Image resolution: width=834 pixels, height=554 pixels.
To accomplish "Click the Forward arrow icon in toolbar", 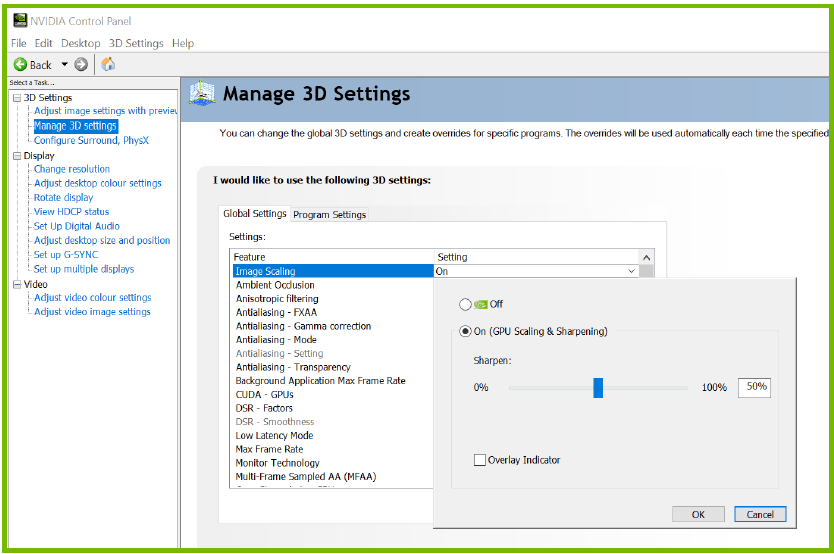I will 81,65.
